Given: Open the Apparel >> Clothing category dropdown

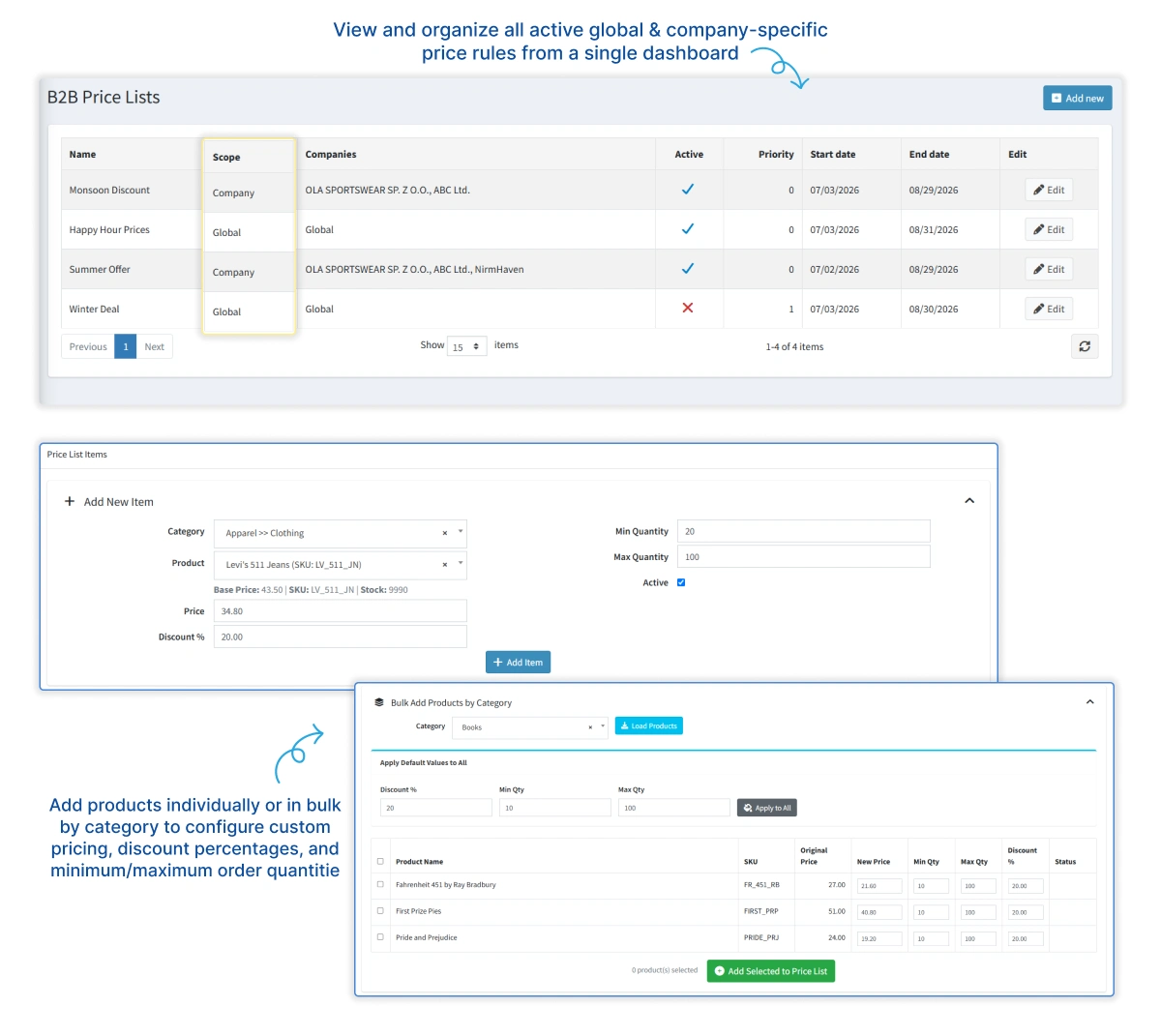Looking at the screenshot, I should (461, 532).
